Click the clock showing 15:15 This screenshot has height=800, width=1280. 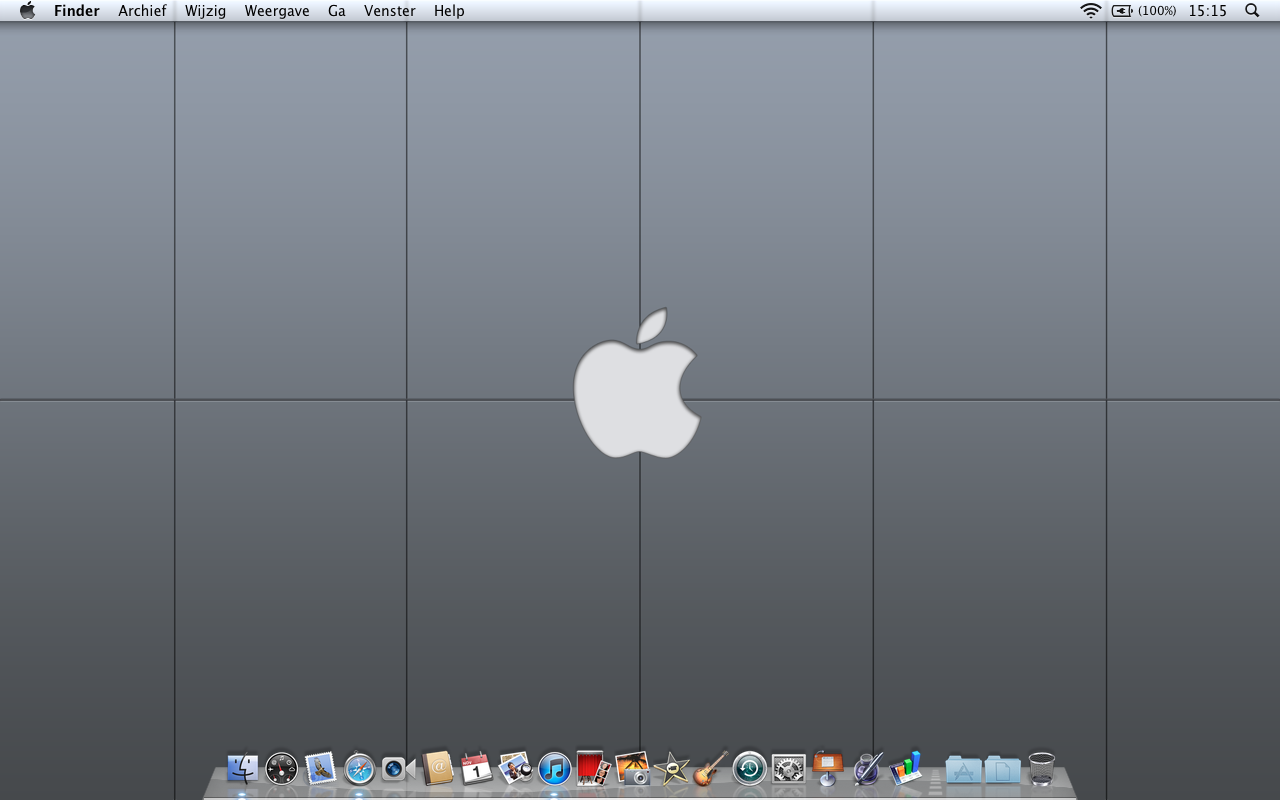[1207, 11]
